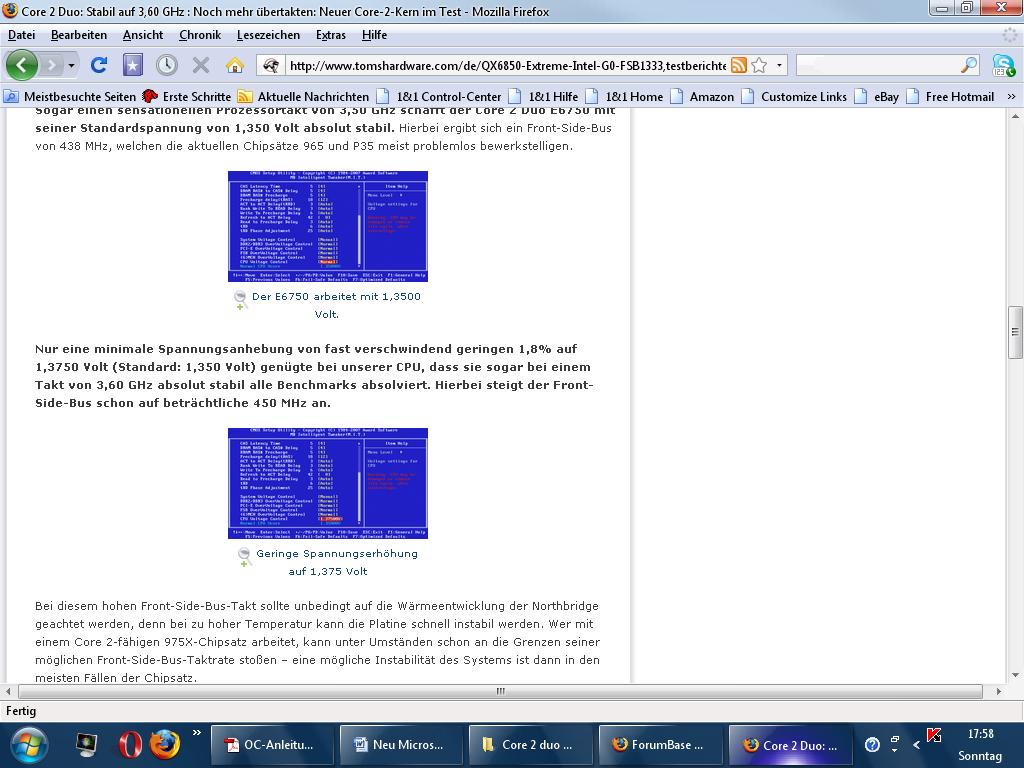Expand the quick launch overflow chevron
This screenshot has width=1024, height=768.
pos(197,733)
